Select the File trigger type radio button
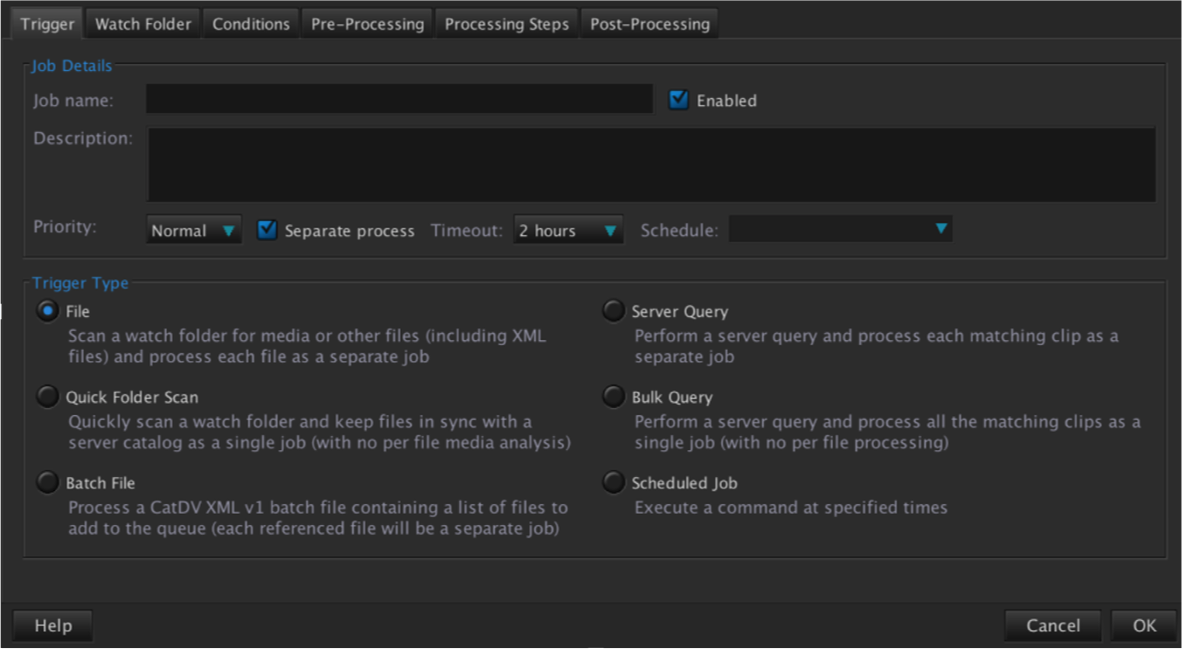Image resolution: width=1182 pixels, height=649 pixels. (x=47, y=311)
